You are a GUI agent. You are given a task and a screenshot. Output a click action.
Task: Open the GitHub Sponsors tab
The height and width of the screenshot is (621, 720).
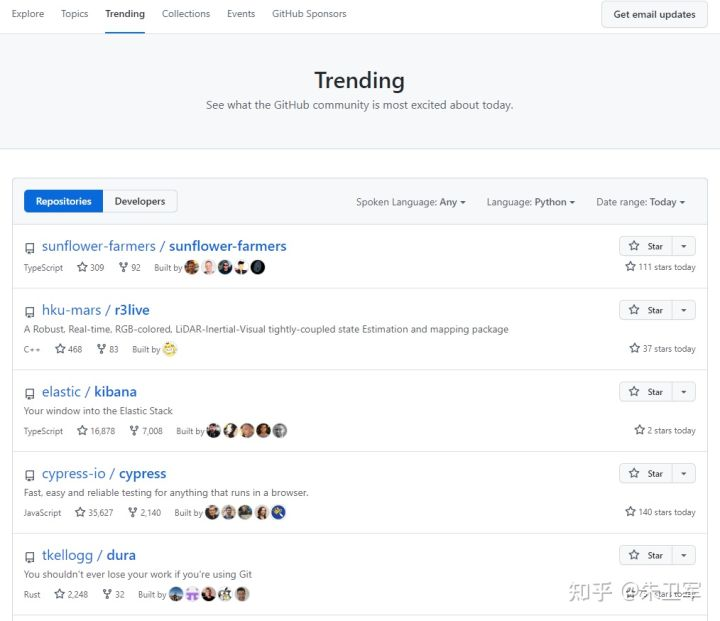(x=309, y=14)
